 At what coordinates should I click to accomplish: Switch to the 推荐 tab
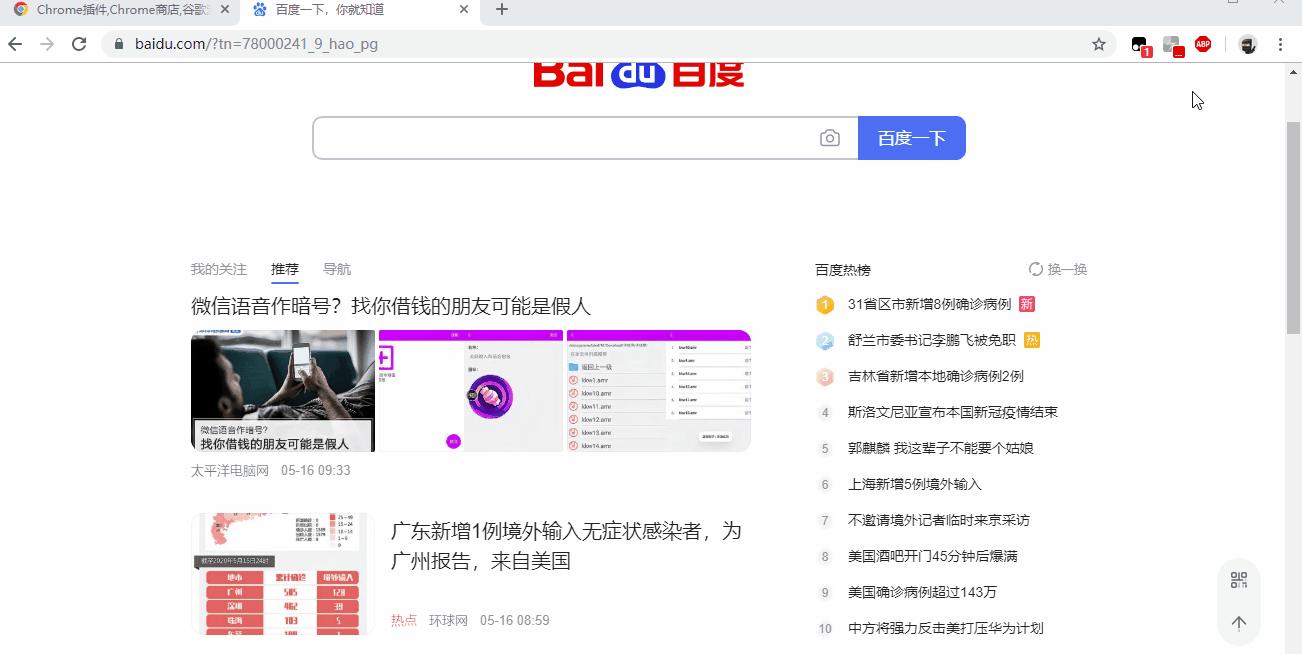pos(284,268)
